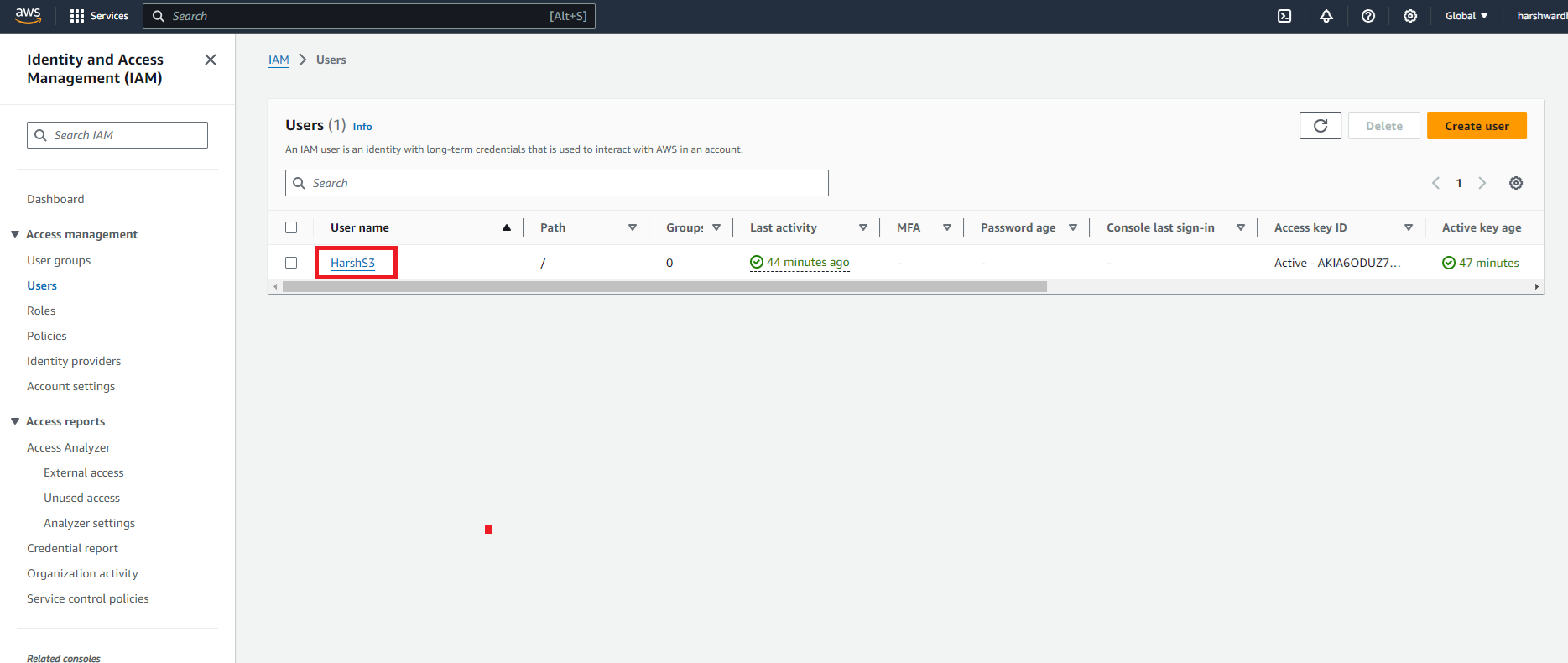Click the AWS logo home icon
Image resolution: width=1568 pixels, height=663 pixels.
pyautogui.click(x=28, y=15)
